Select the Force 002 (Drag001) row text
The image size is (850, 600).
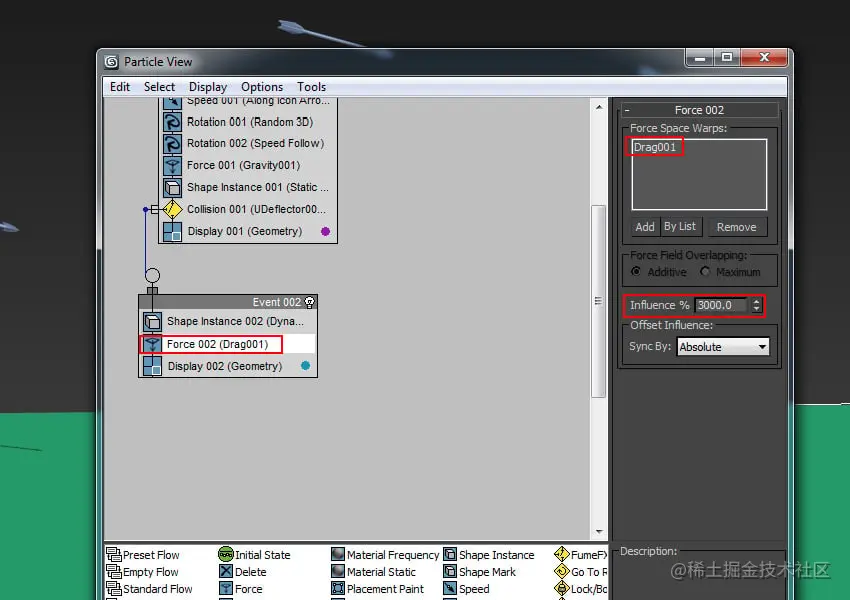(x=217, y=344)
